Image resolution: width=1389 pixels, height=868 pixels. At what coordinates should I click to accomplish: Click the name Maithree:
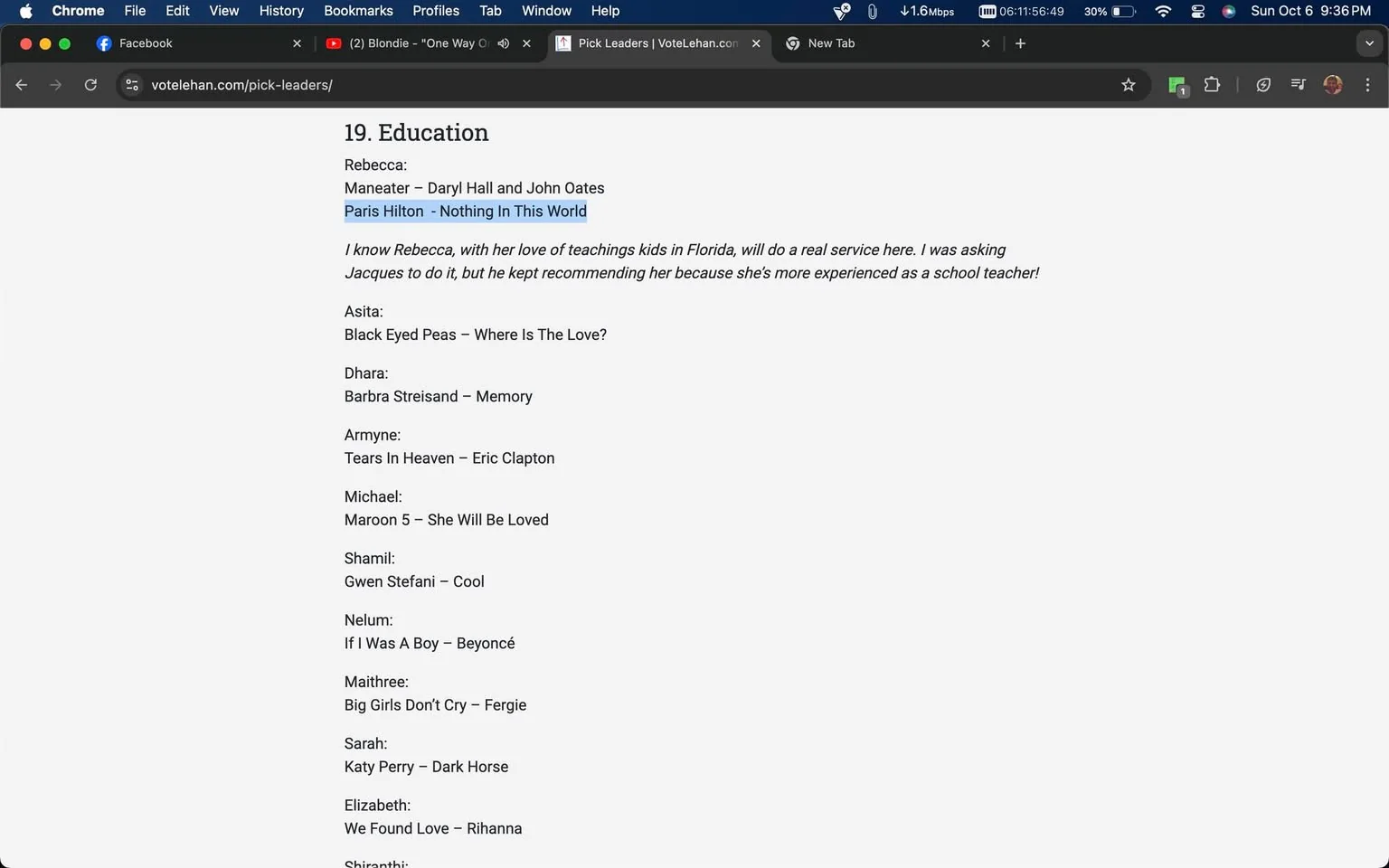coord(376,682)
